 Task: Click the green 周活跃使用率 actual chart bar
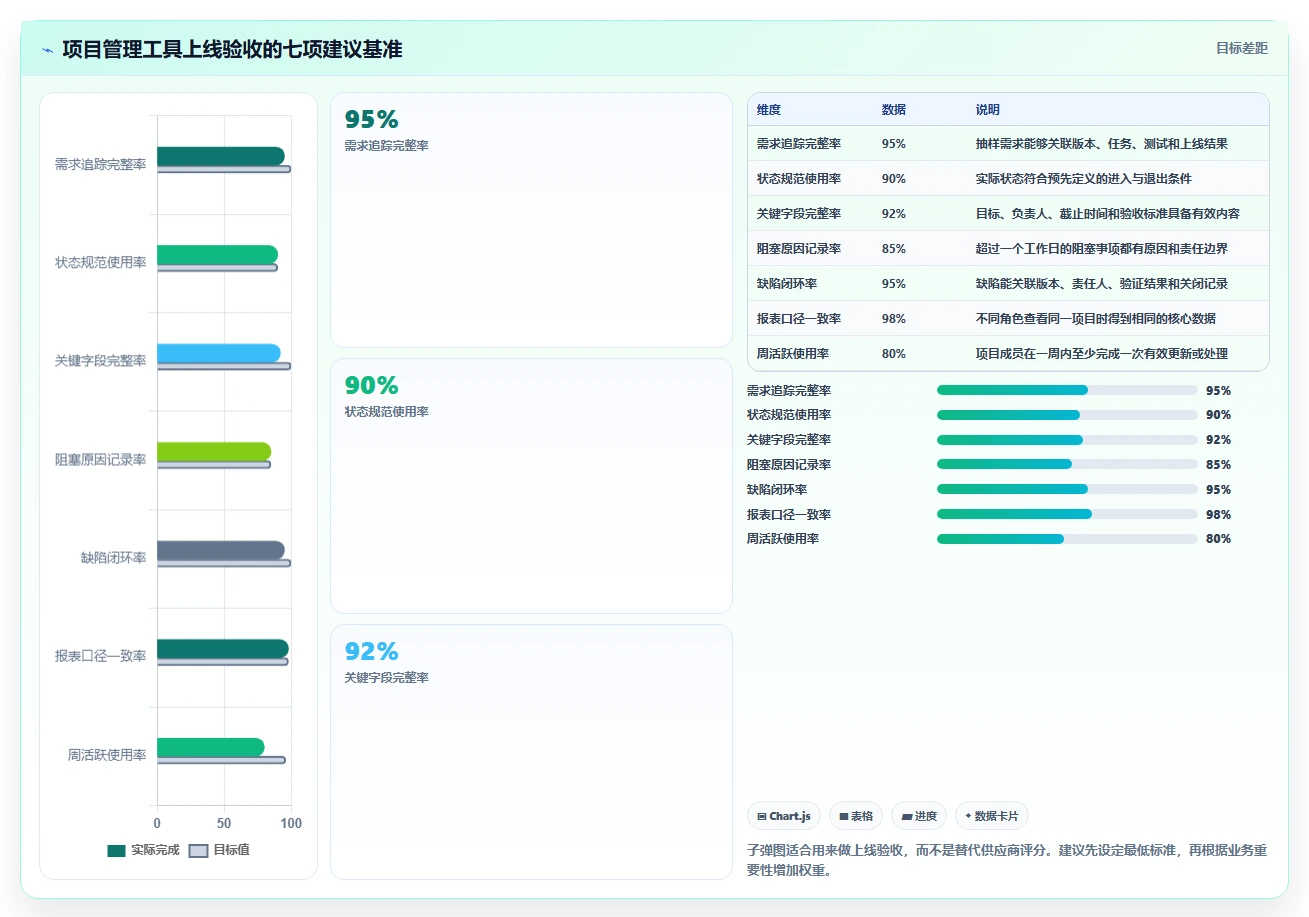211,747
